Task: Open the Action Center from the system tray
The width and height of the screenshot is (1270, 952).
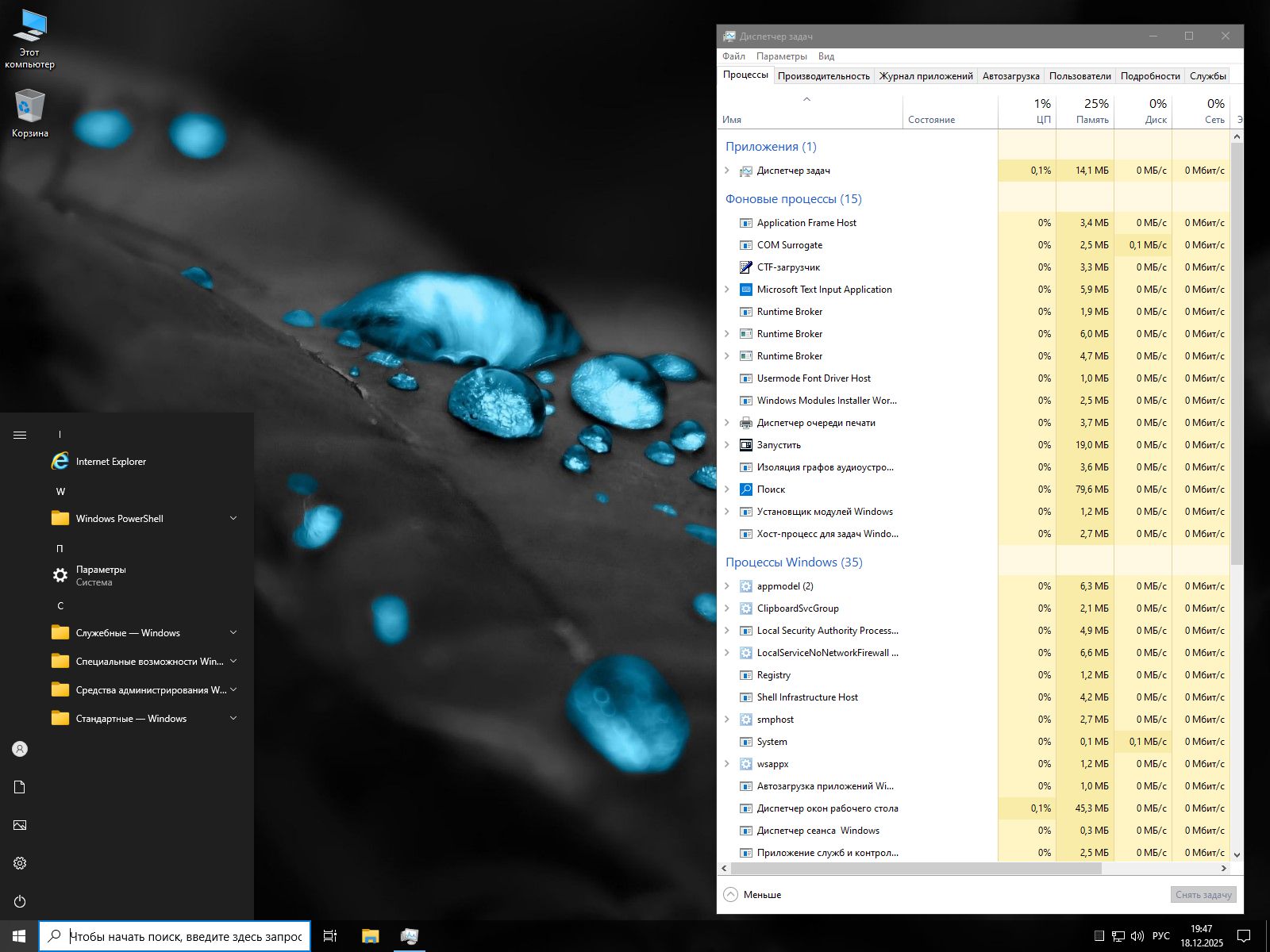Action: (x=1243, y=935)
